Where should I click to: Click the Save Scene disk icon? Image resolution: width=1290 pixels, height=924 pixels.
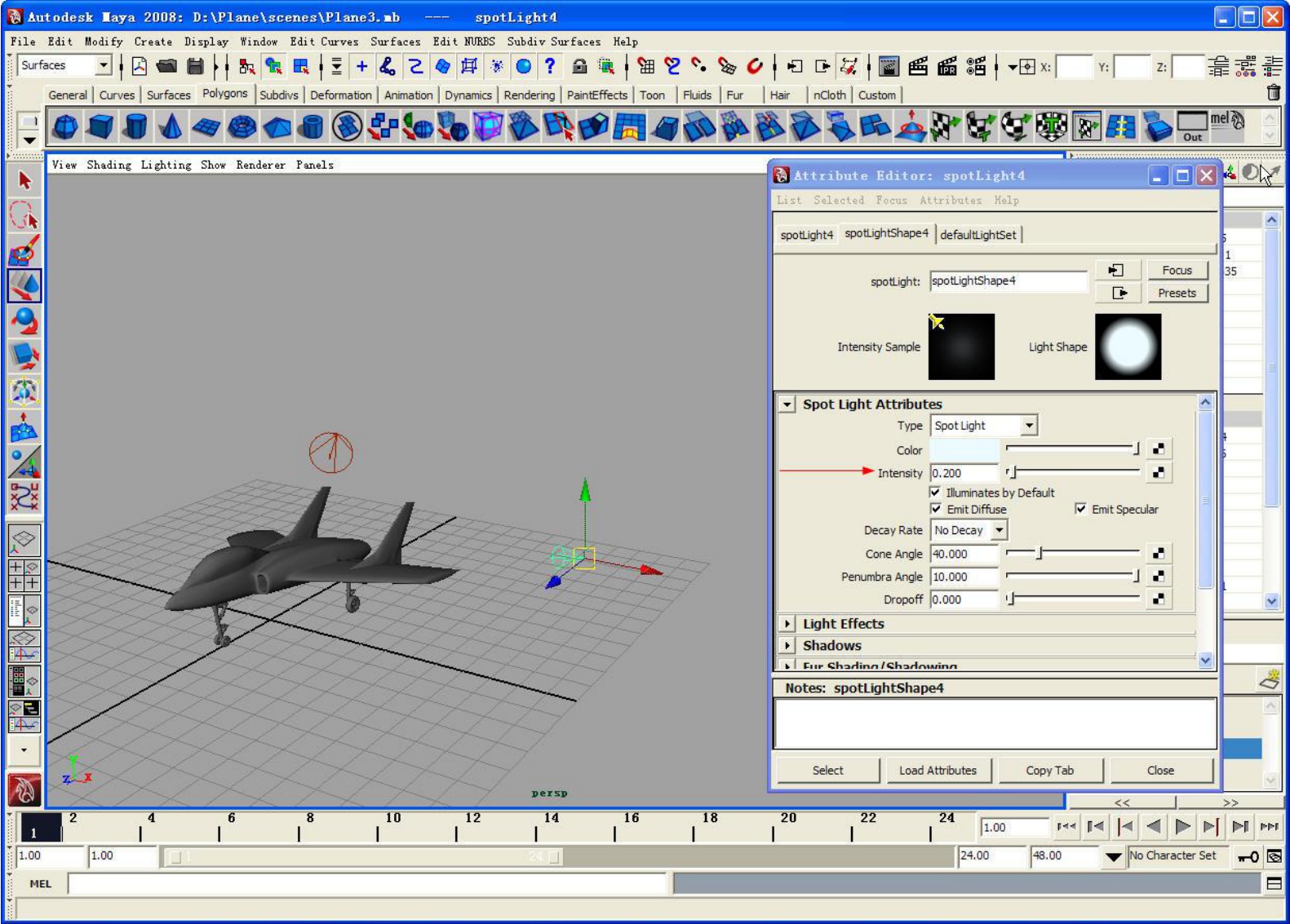coord(195,67)
